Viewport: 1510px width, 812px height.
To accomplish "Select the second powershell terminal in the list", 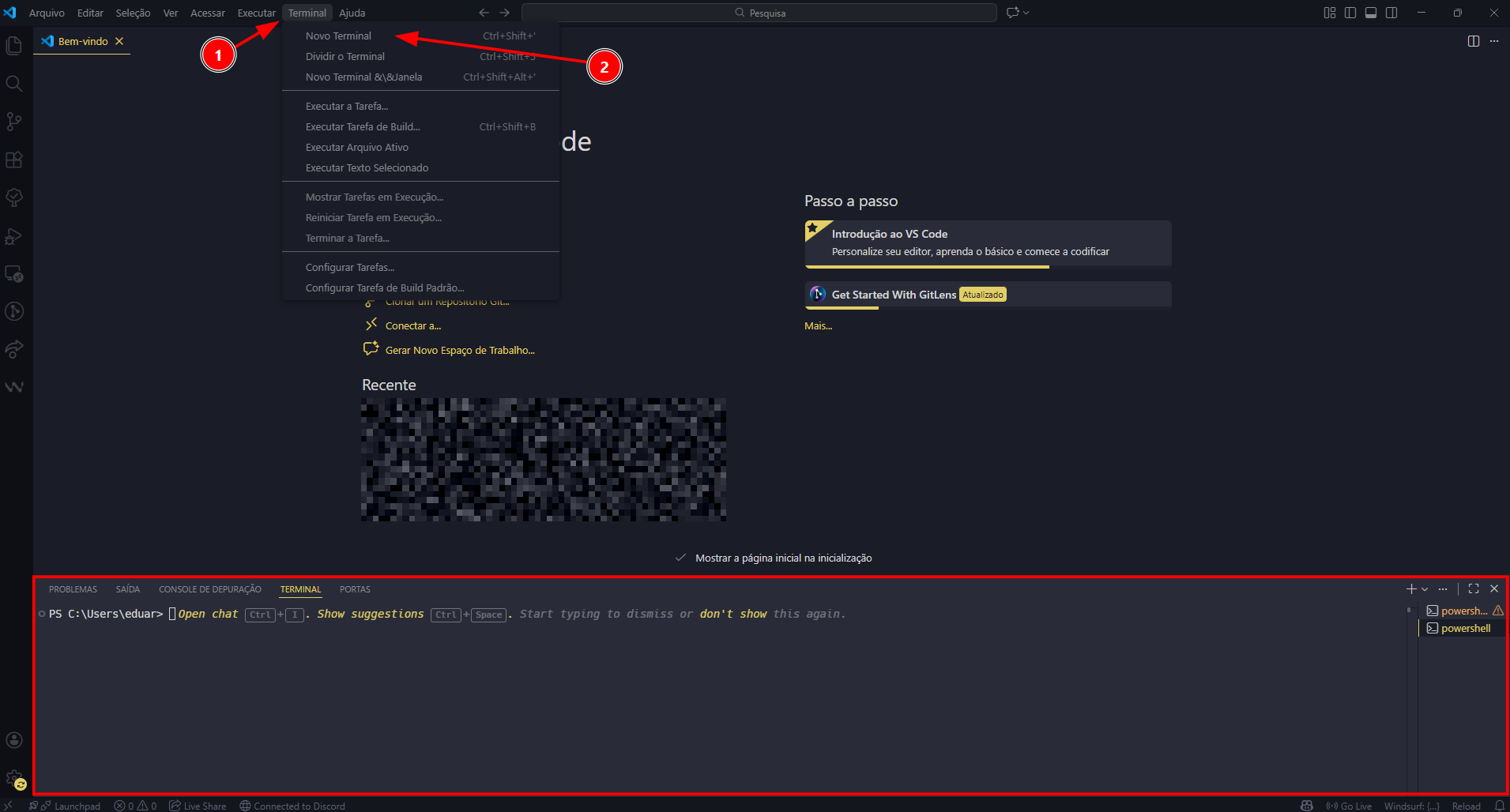I will pos(1463,628).
